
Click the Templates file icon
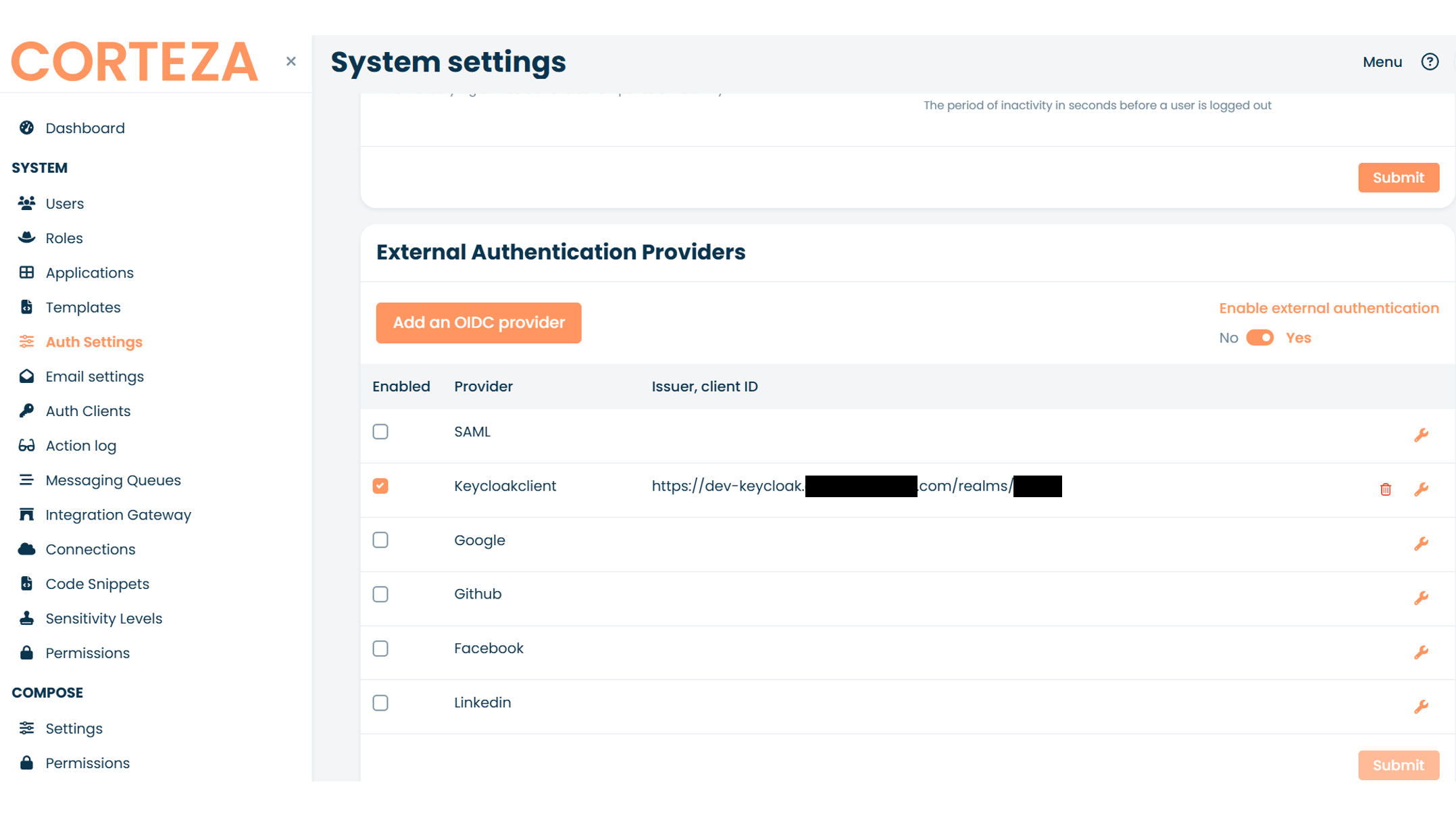click(26, 307)
